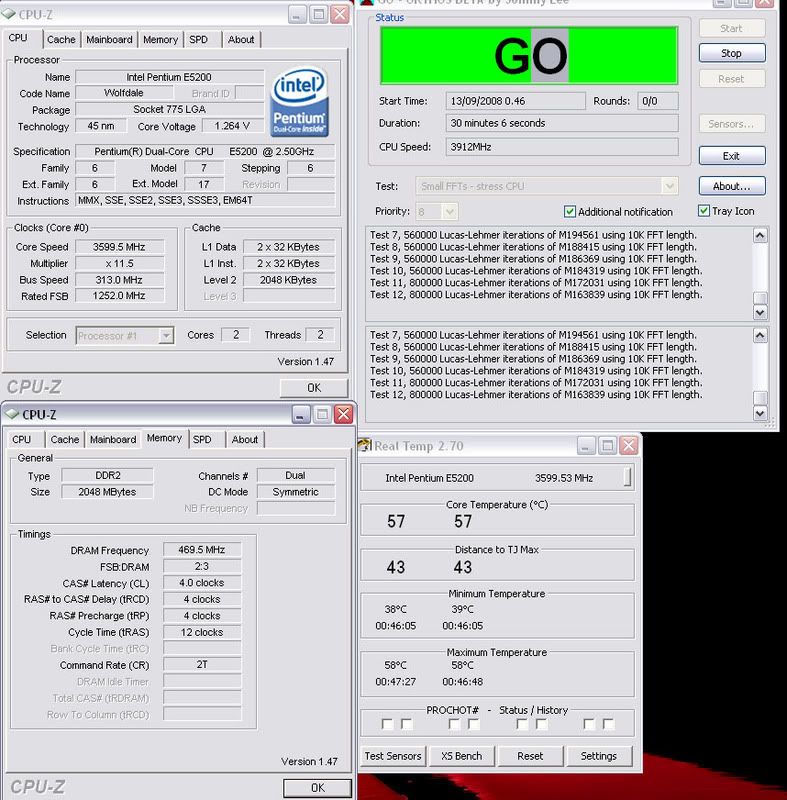This screenshot has width=787, height=800.
Task: Click the XS Bench button
Action: pyautogui.click(x=462, y=756)
